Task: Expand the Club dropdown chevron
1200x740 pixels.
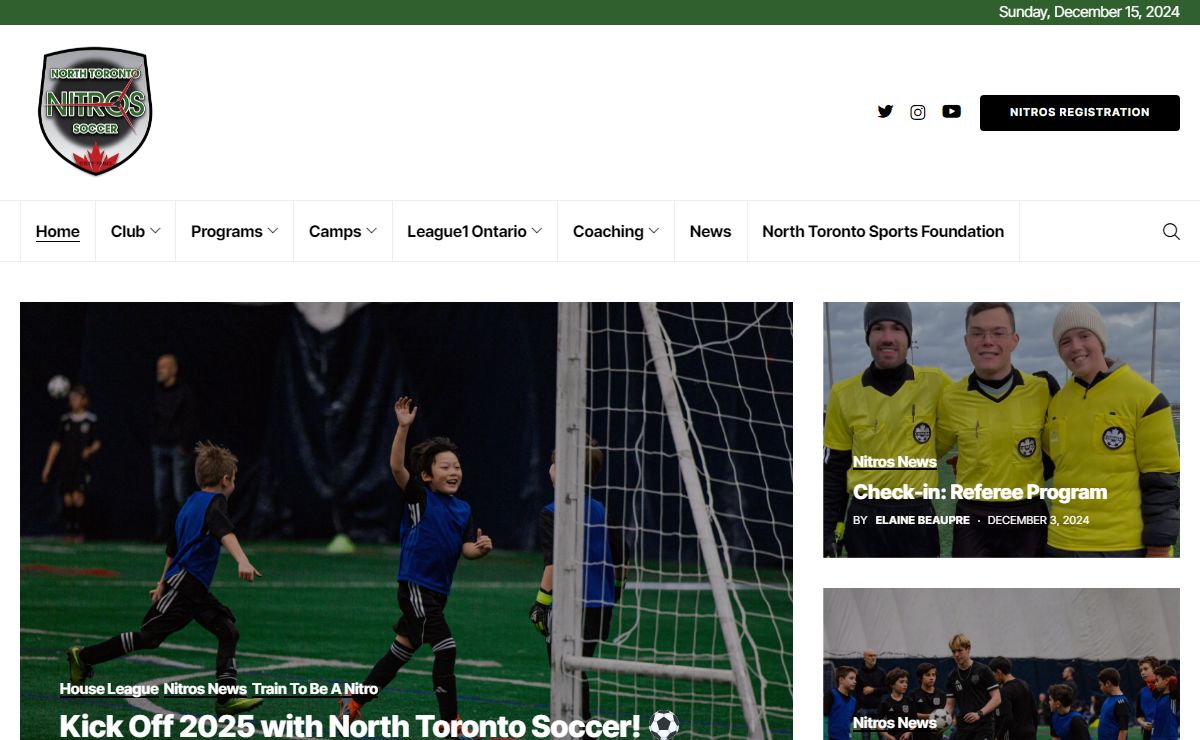Action: 155,231
